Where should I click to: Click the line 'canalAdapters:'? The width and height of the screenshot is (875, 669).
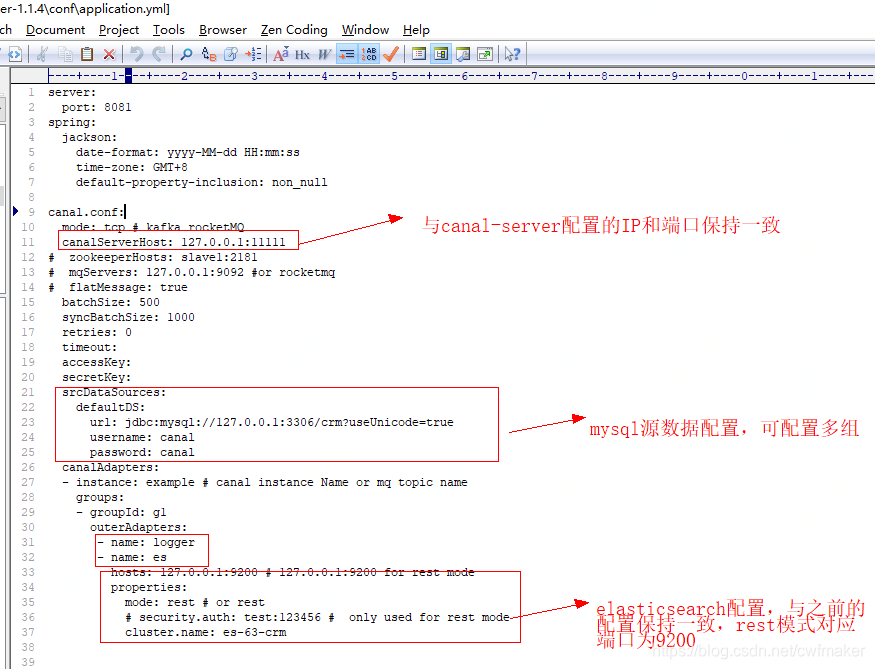[110, 467]
